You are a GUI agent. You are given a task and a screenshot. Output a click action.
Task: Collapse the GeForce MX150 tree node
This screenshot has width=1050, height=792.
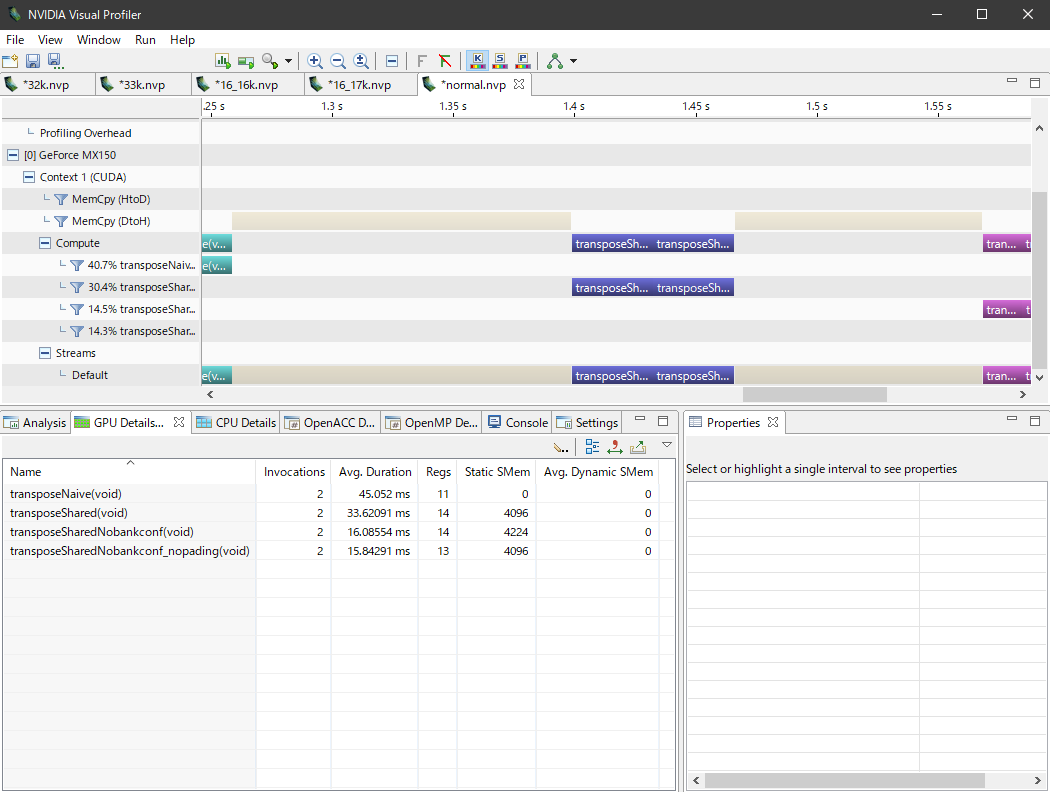[x=13, y=155]
